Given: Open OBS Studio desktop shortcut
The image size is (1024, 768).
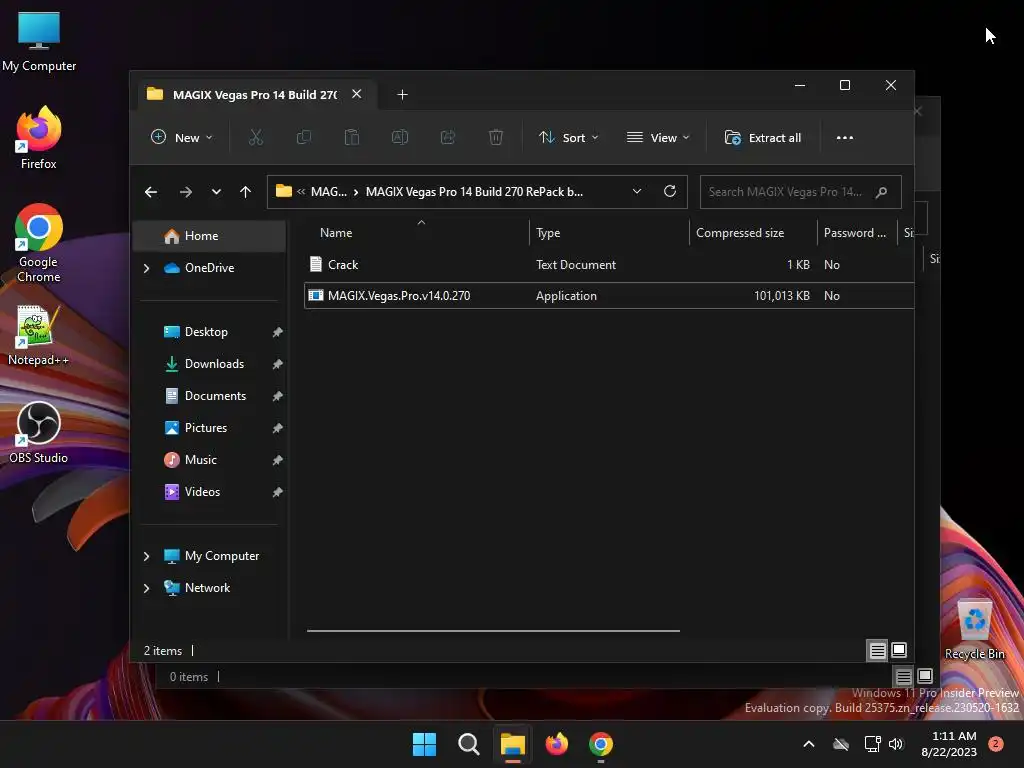Looking at the screenshot, I should tap(39, 432).
